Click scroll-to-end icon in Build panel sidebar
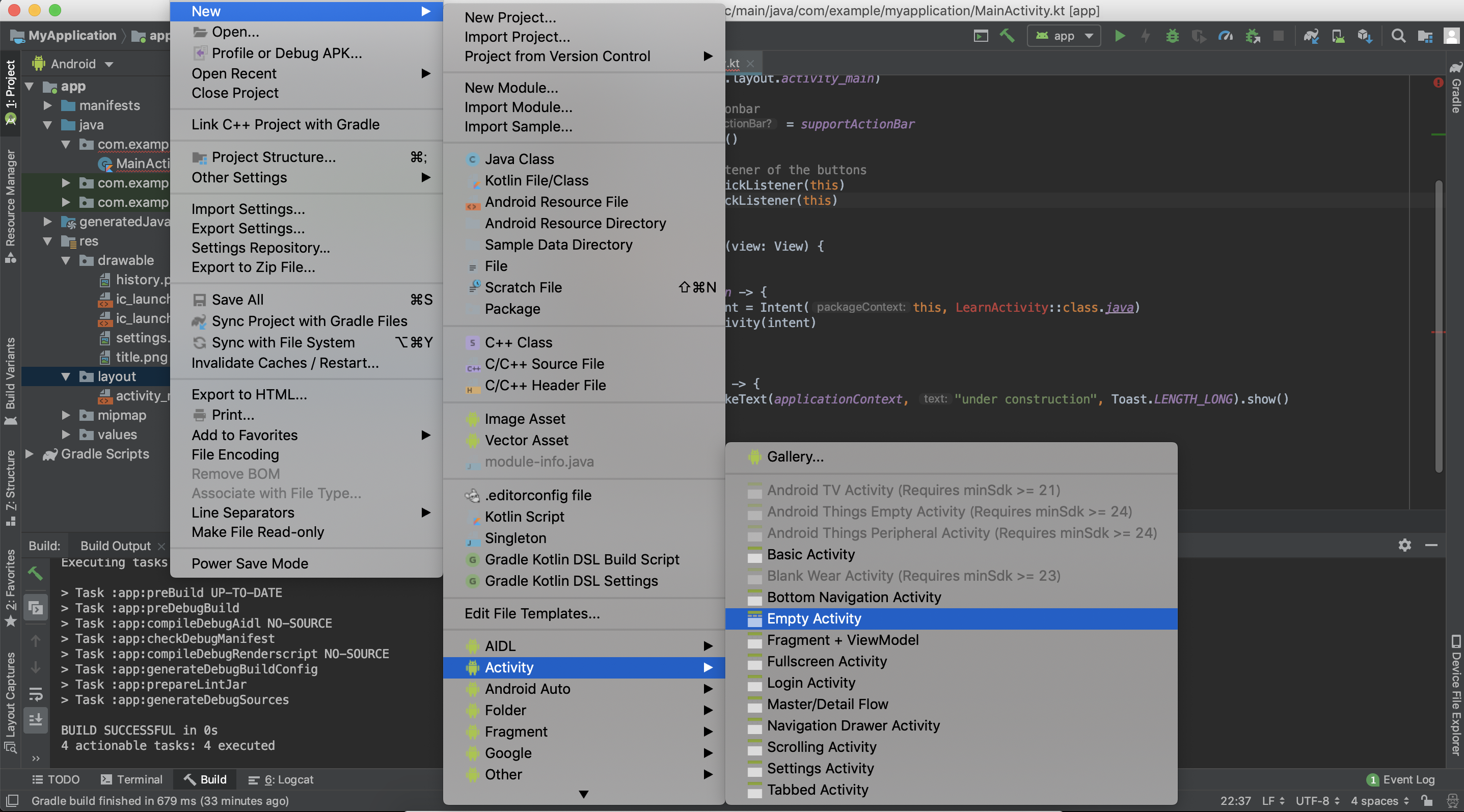1464x812 pixels. click(x=35, y=720)
